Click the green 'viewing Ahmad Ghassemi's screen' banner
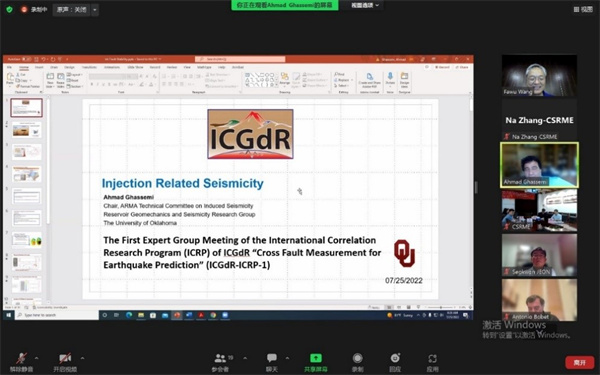 pos(285,5)
